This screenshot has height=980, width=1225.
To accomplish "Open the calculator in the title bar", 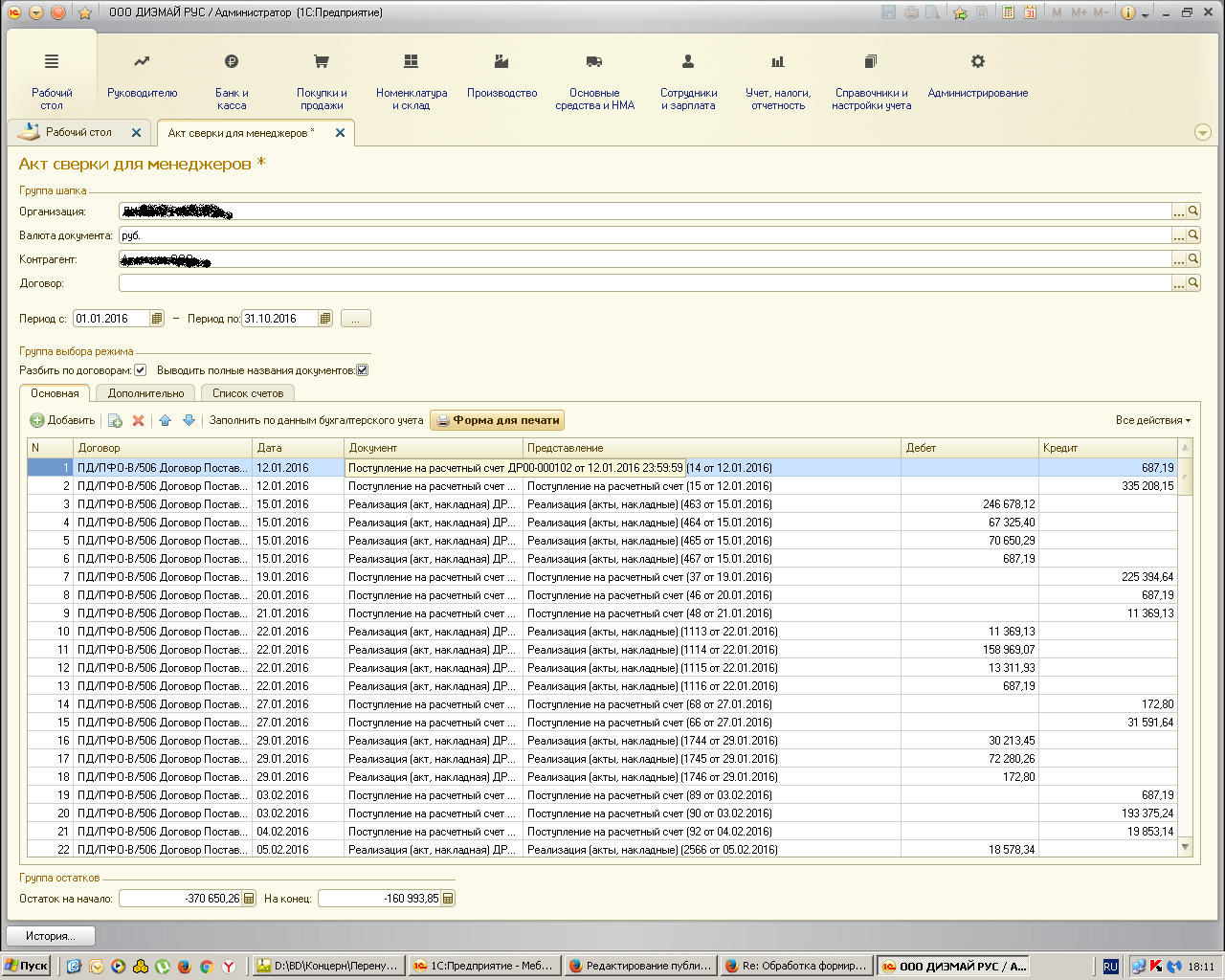I will pos(1008,12).
